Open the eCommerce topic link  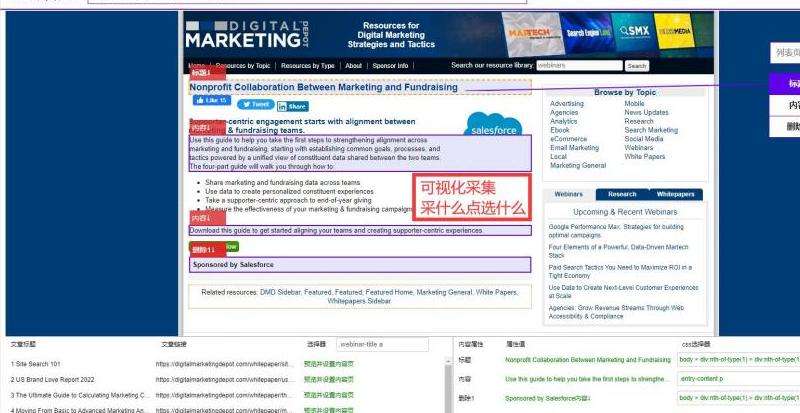[x=568, y=139]
